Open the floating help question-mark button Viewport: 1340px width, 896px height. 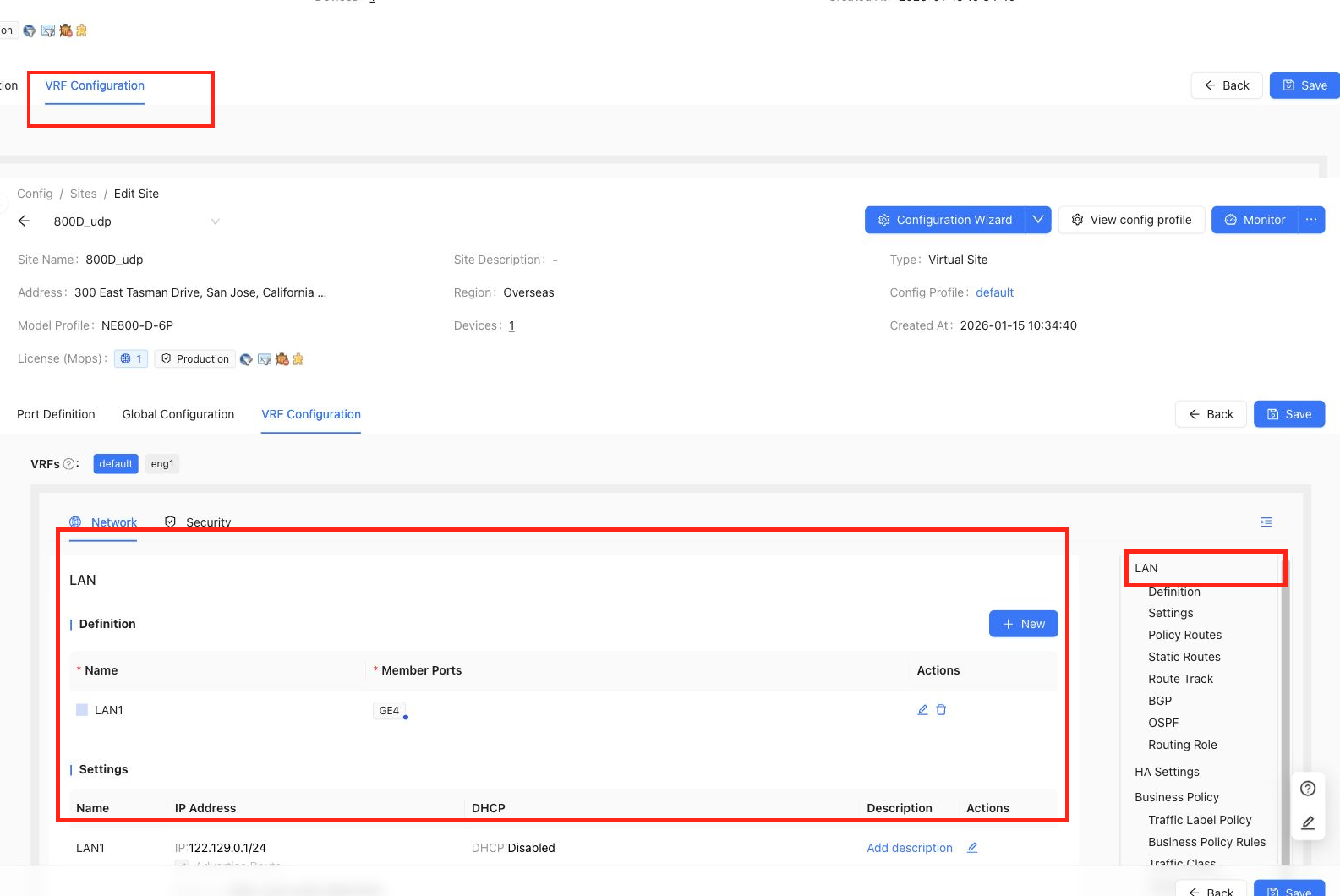[x=1308, y=789]
